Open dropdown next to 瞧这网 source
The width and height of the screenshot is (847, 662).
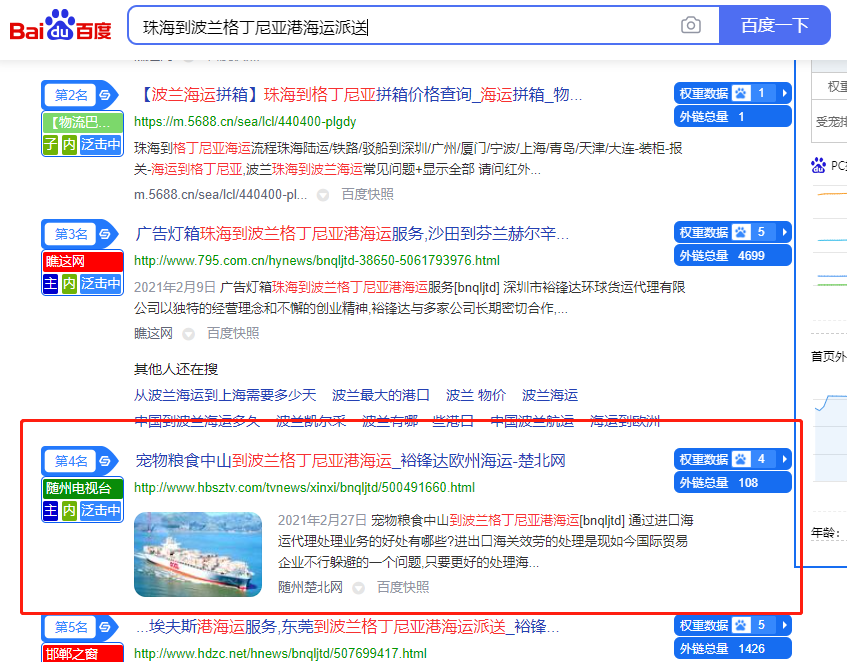click(x=189, y=334)
